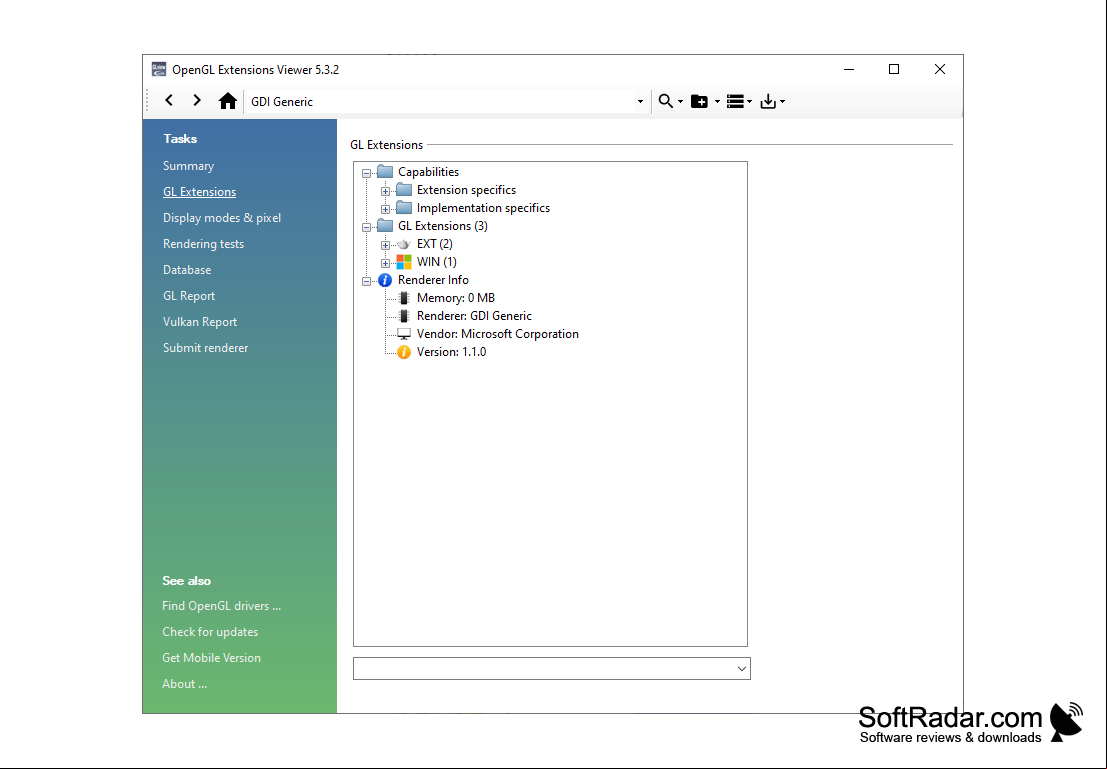Click the Windows logo beside WIN (1)

404,261
